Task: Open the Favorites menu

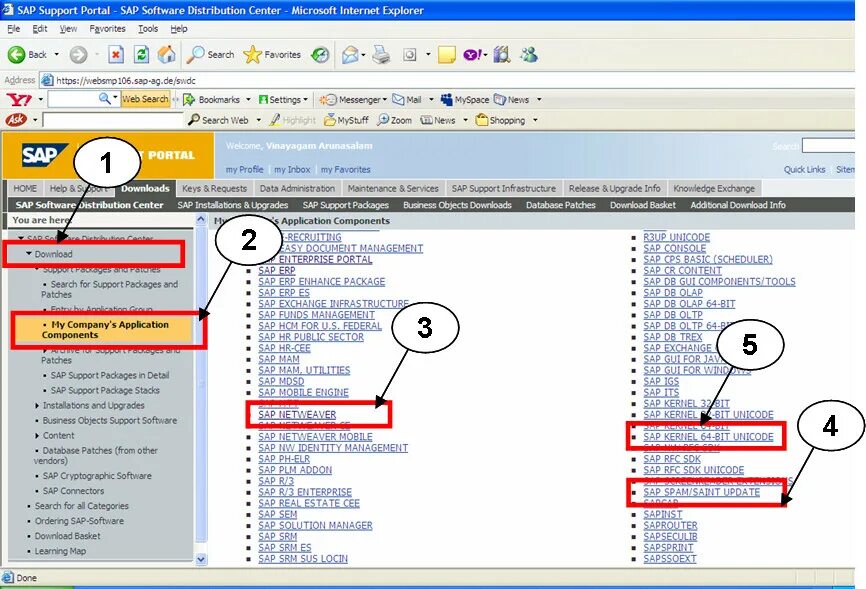Action: tap(107, 29)
